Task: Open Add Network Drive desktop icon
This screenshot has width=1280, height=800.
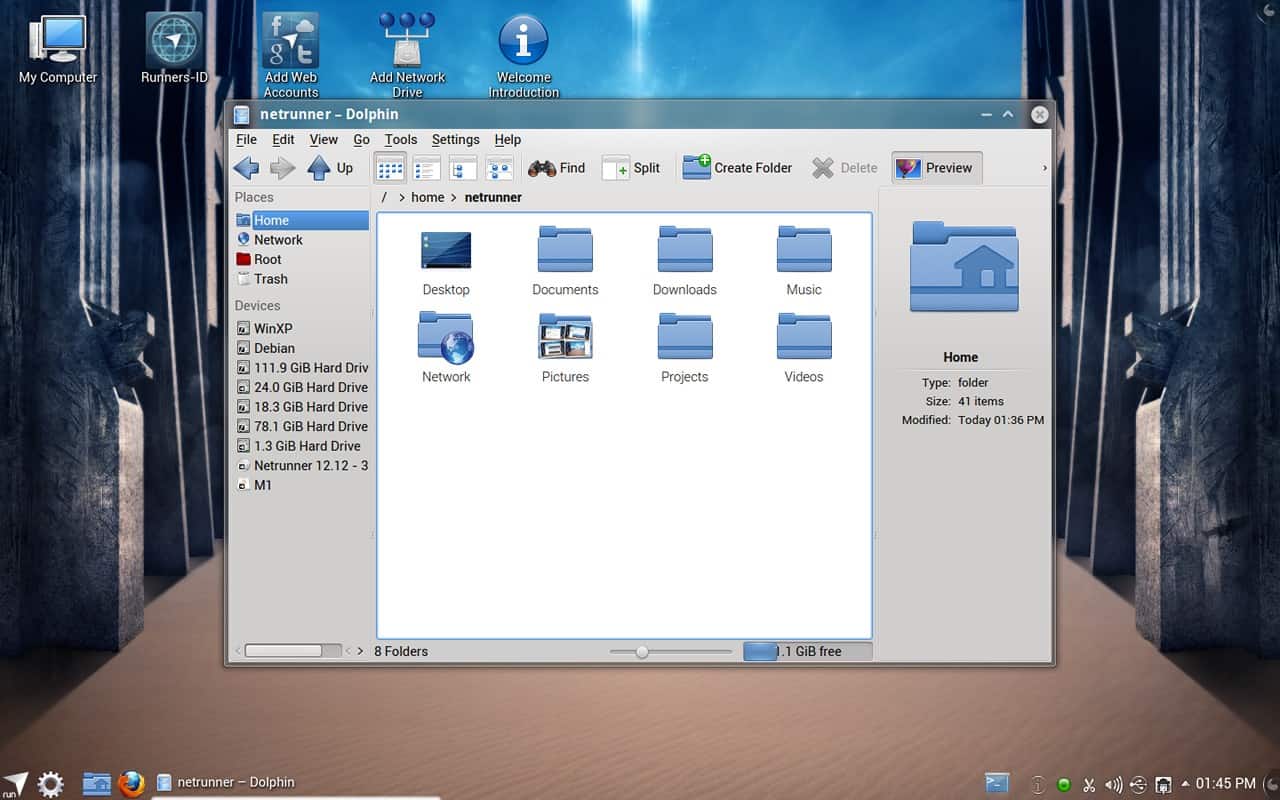Action: [x=407, y=55]
